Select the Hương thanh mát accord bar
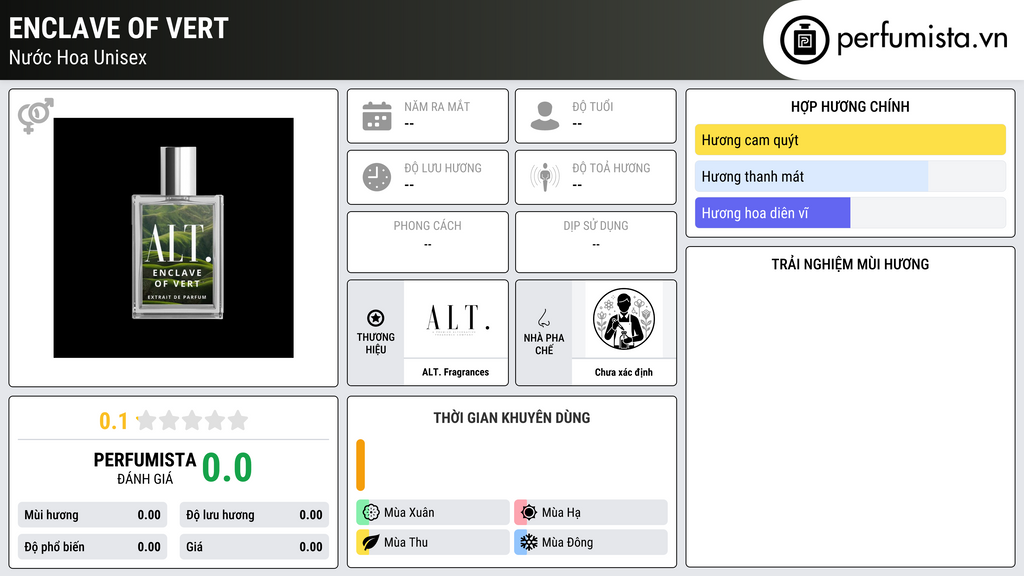This screenshot has width=1024, height=576. 850,176
